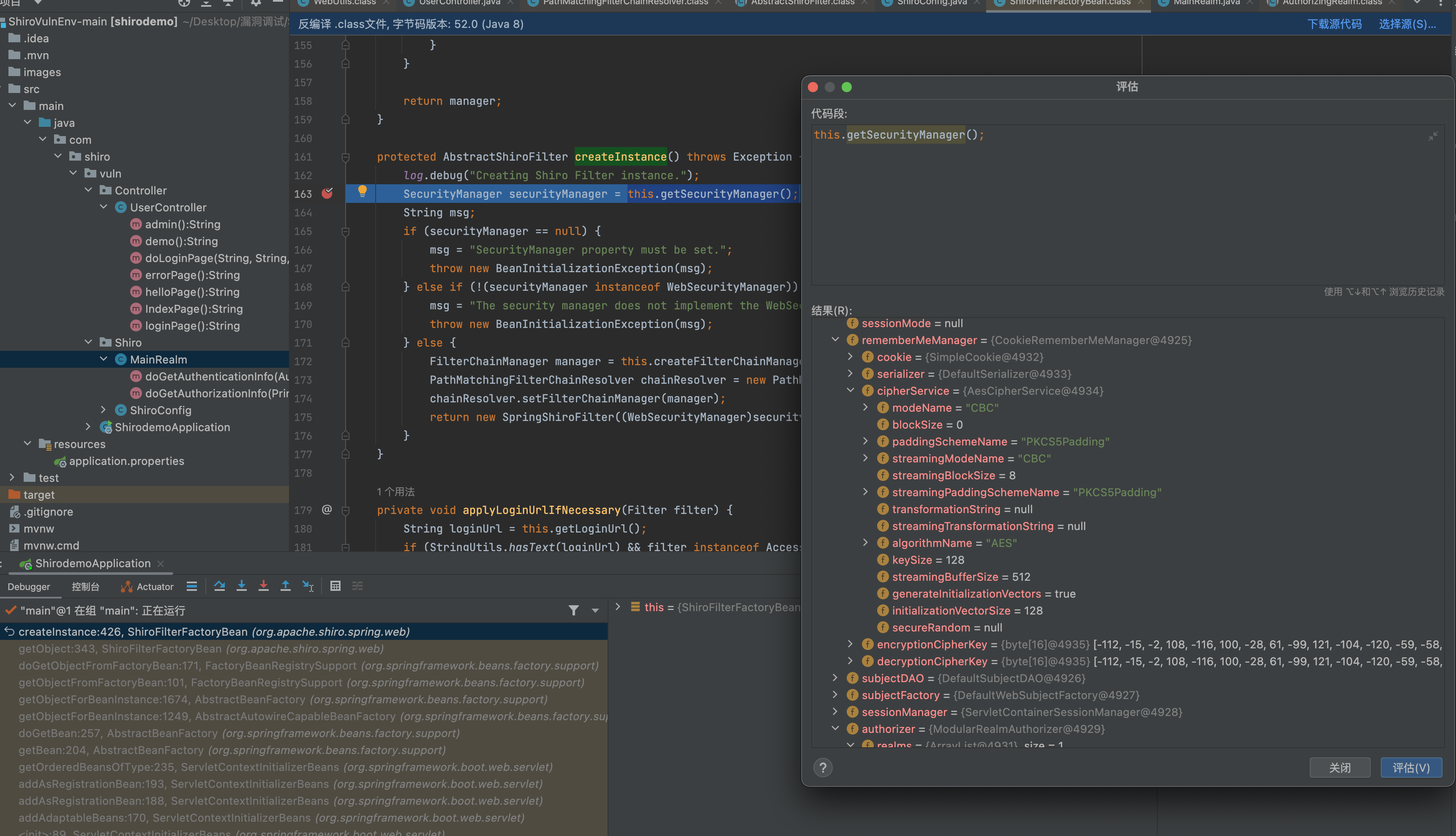Screen dimensions: 1456x836
Task: Expand the test folder in project tree
Action: pyautogui.click(x=12, y=478)
